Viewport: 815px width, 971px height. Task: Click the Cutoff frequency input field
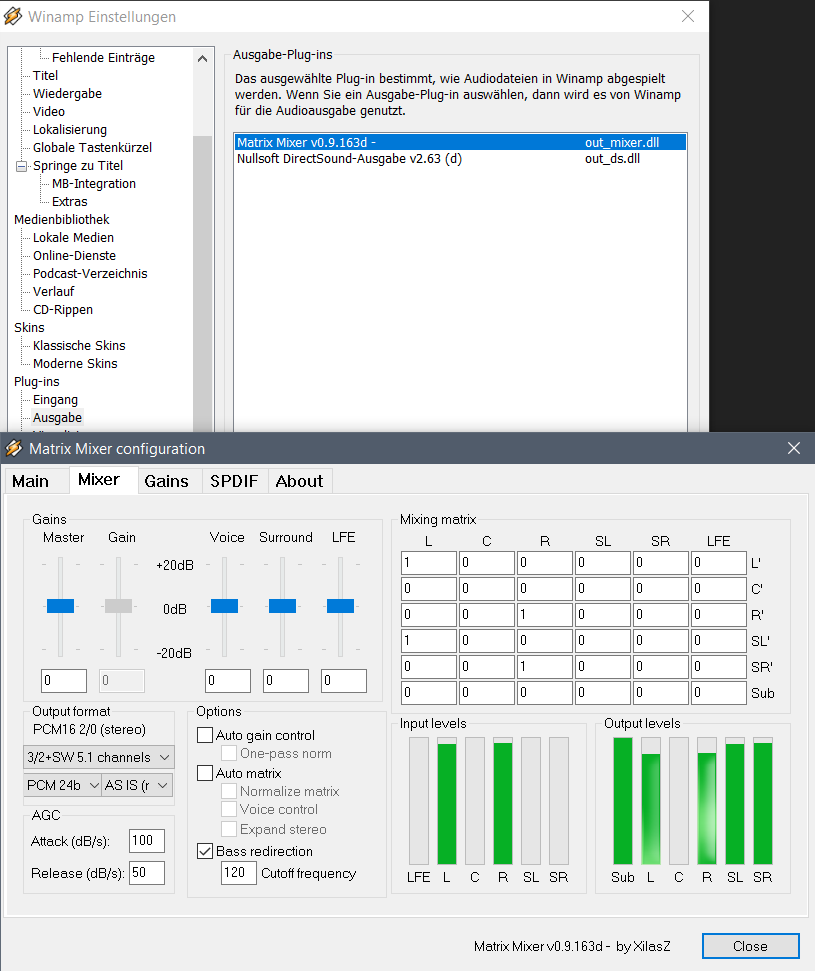click(238, 873)
